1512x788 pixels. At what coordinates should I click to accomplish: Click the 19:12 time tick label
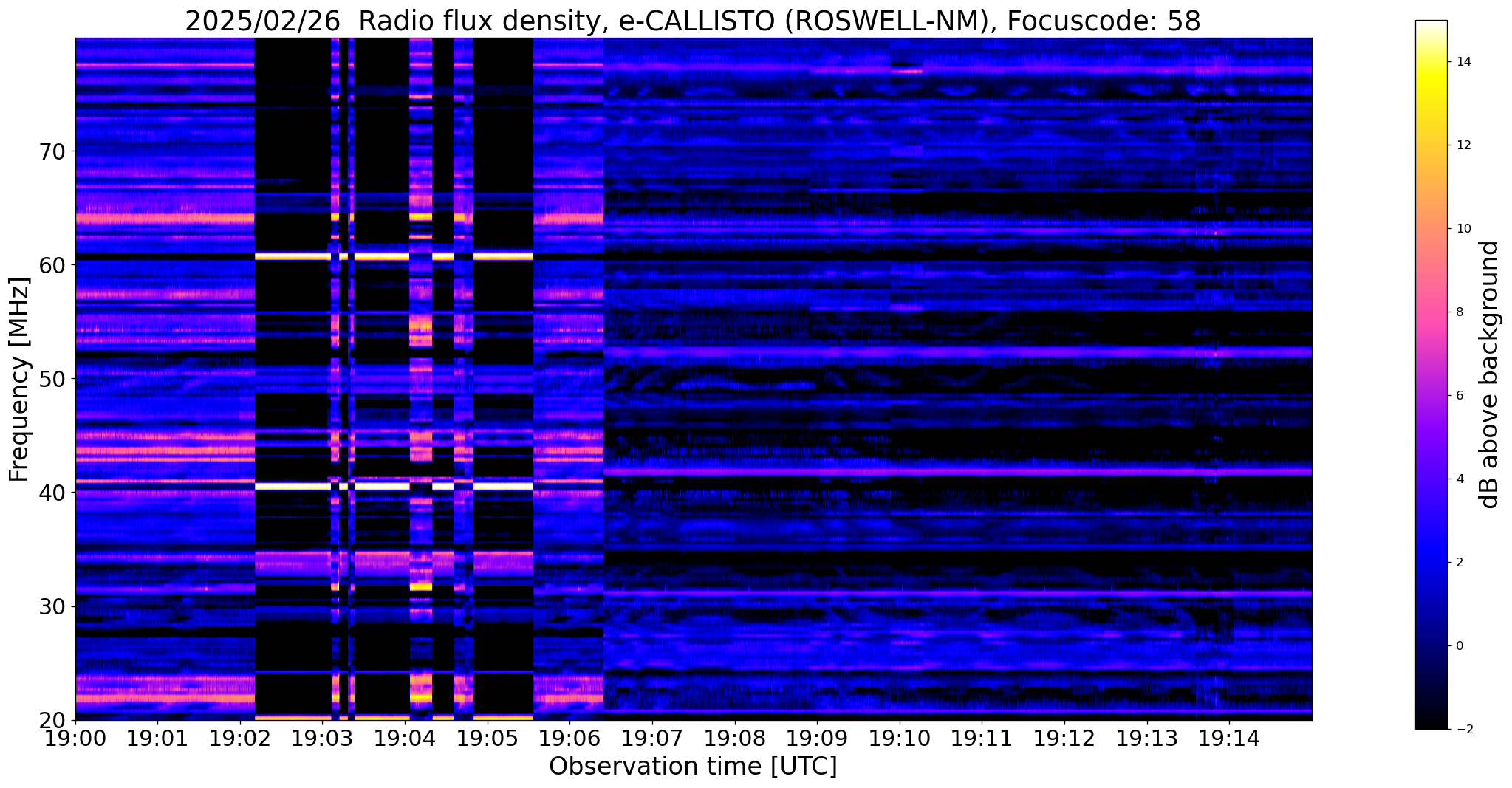1064,737
